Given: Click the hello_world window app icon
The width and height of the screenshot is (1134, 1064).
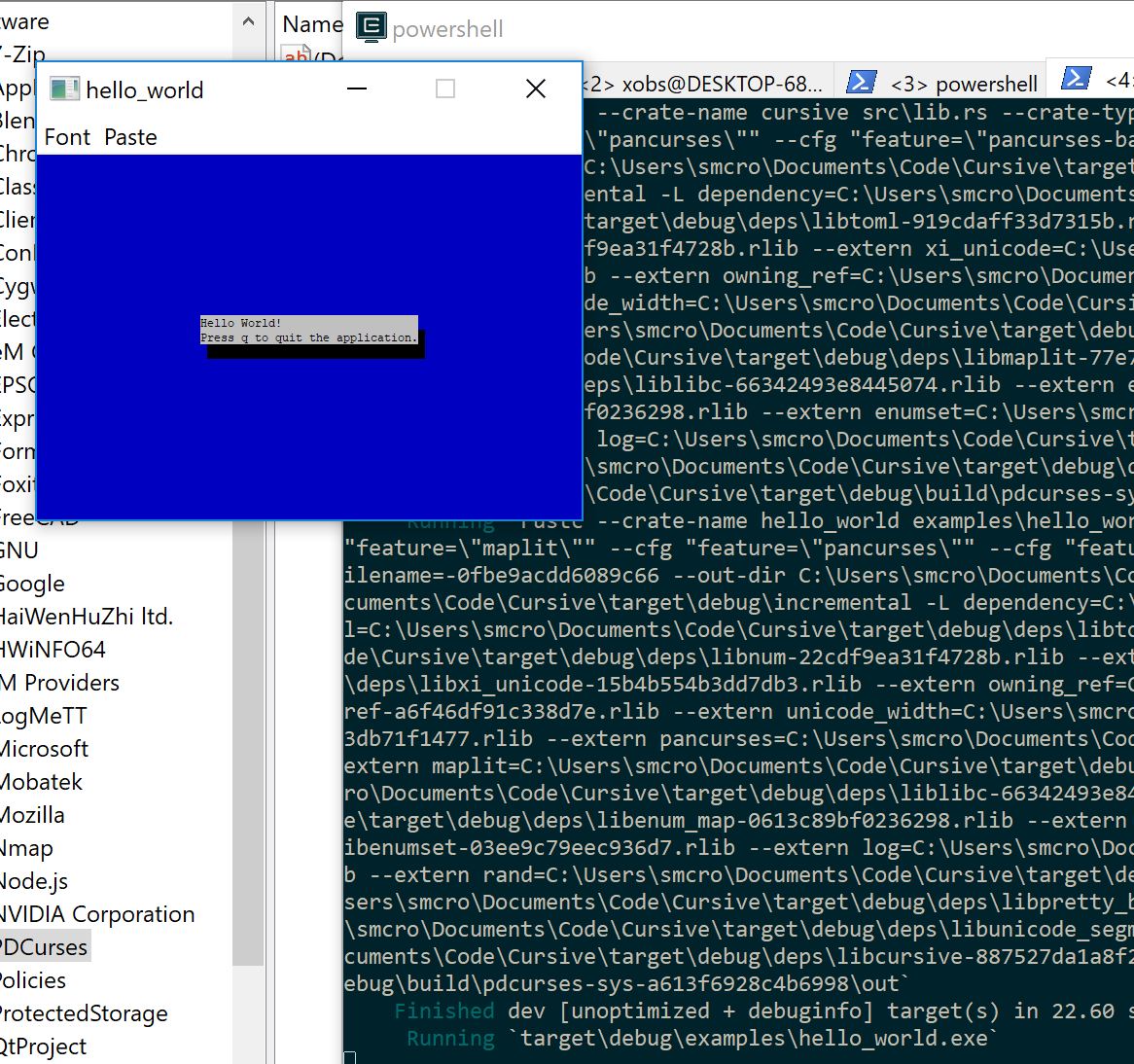Looking at the screenshot, I should pyautogui.click(x=64, y=89).
